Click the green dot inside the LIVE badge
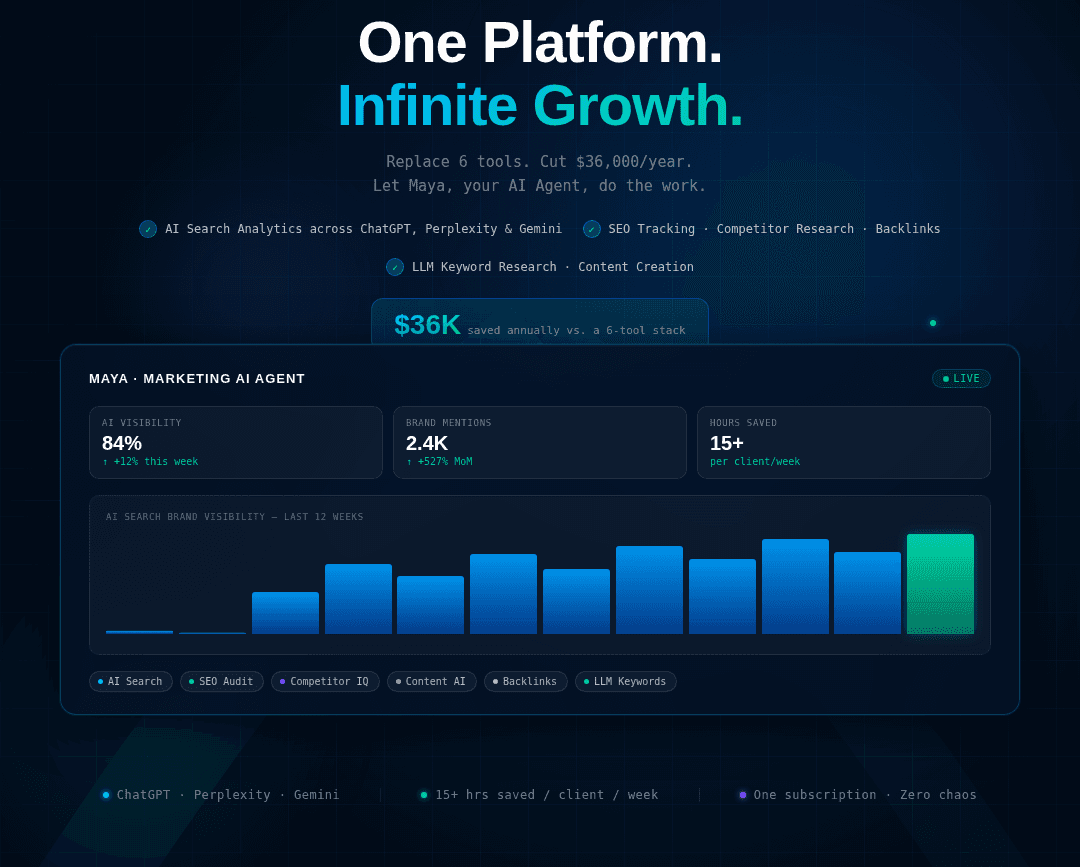 coord(944,378)
